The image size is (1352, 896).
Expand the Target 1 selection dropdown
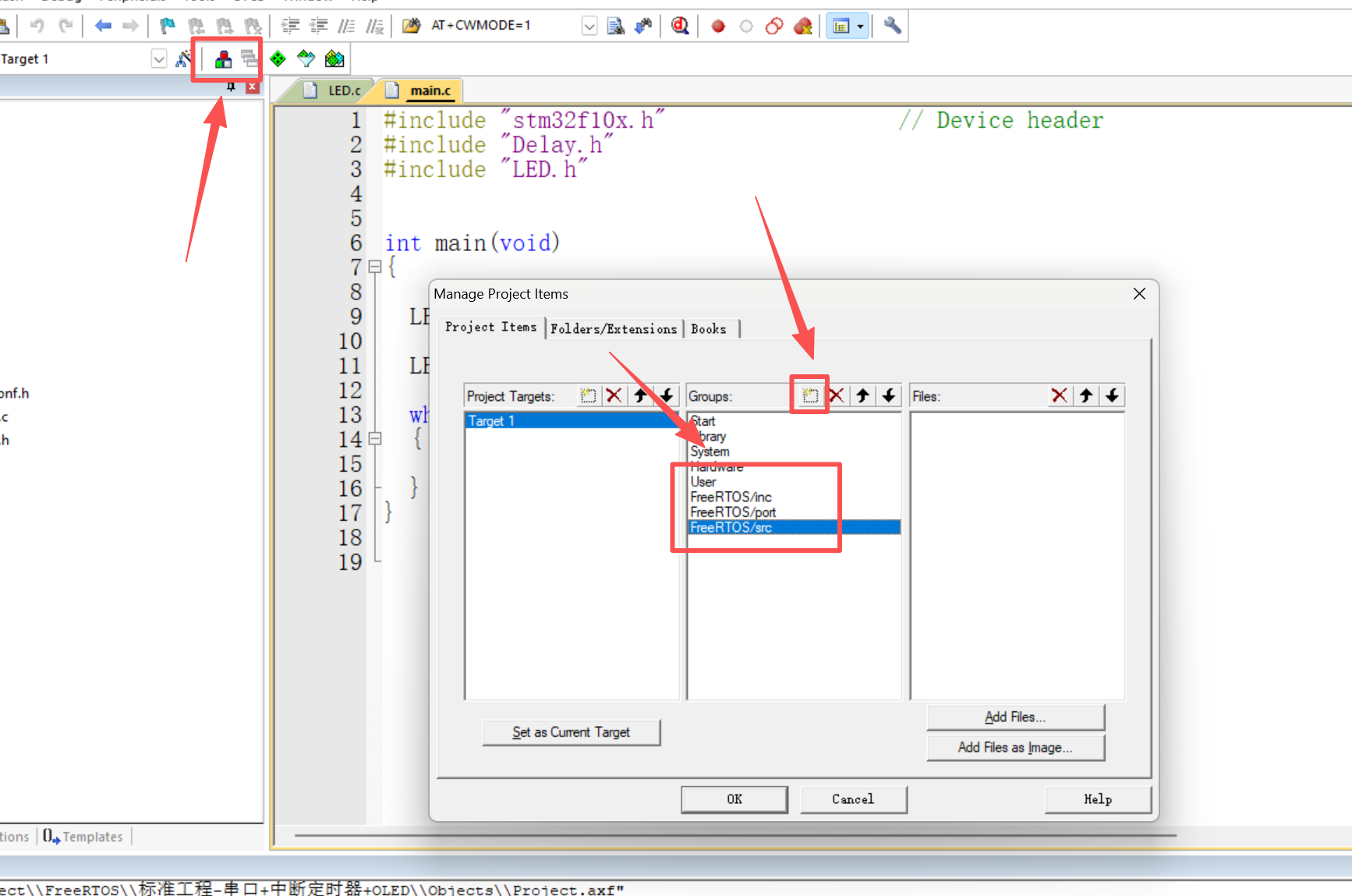159,59
